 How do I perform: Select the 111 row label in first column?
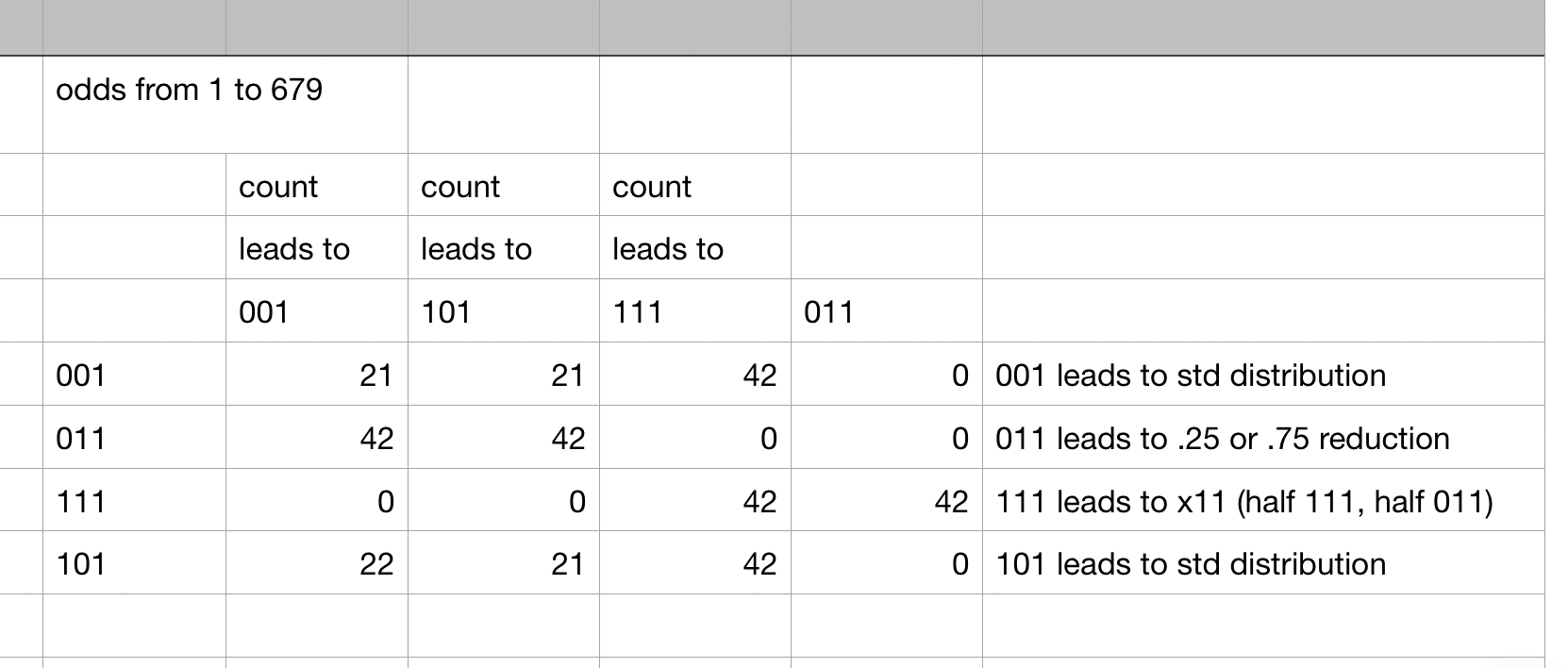[81, 502]
